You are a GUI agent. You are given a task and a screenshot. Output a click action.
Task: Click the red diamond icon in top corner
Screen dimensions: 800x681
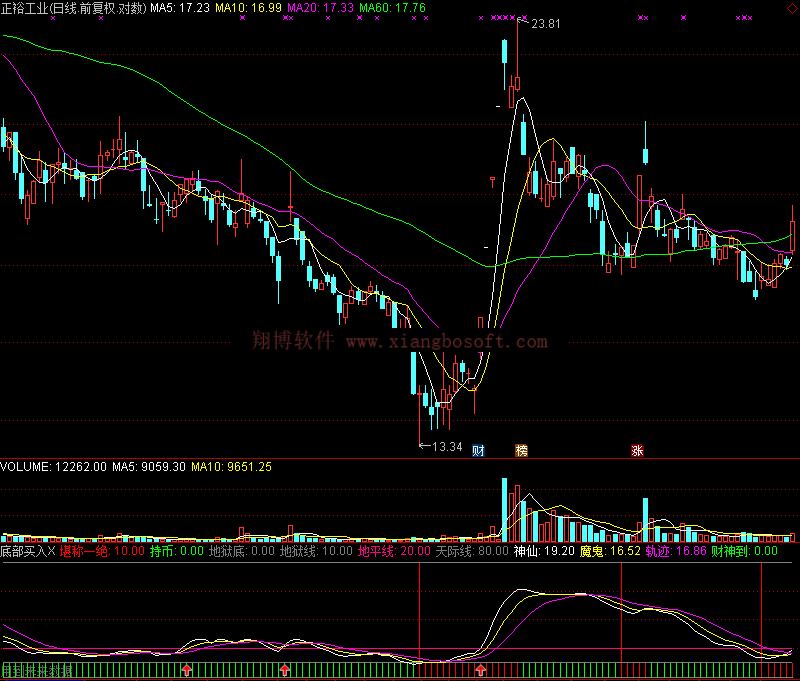tap(792, 9)
